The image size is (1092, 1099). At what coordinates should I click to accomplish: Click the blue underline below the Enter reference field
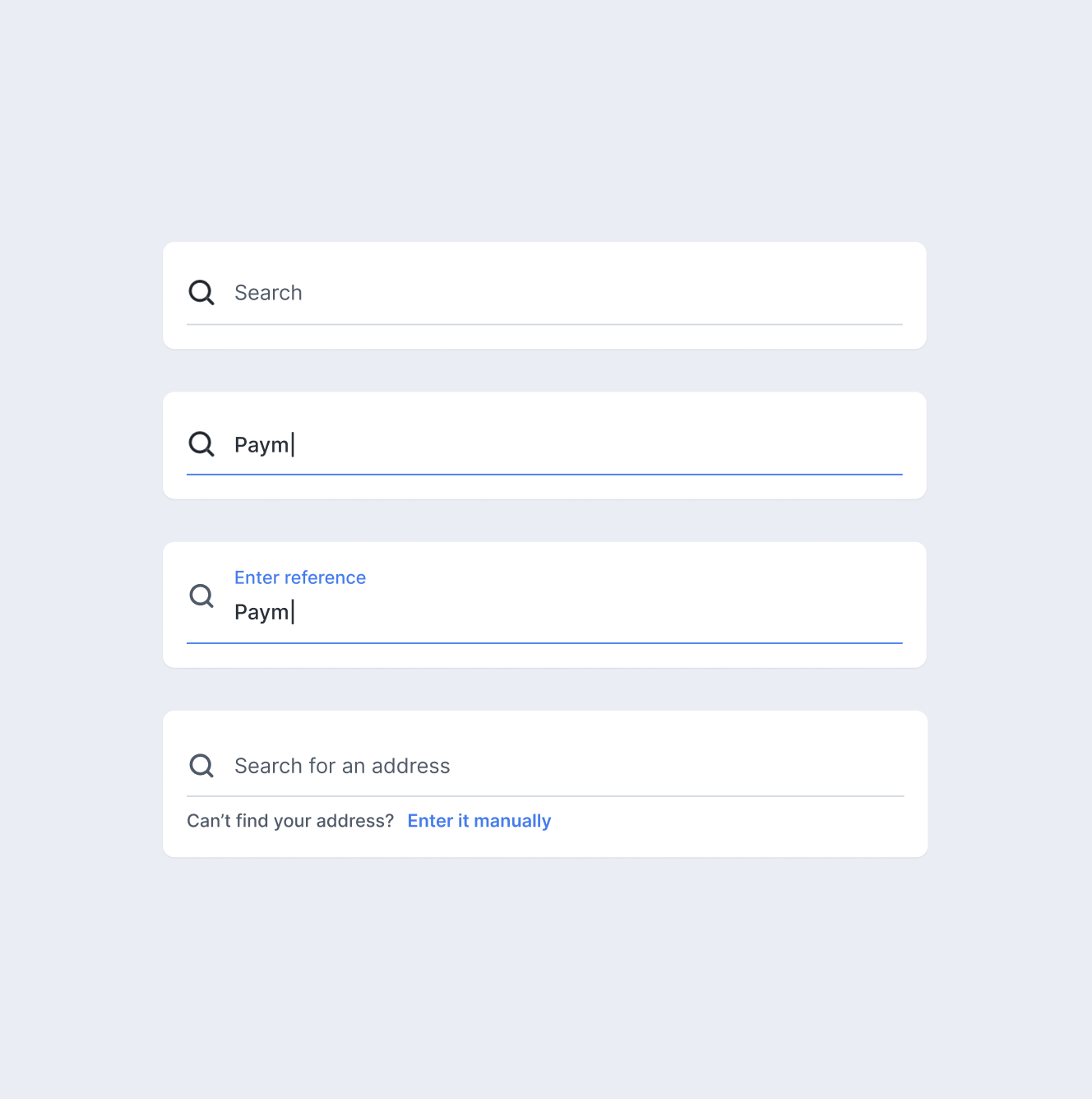pyautogui.click(x=544, y=643)
